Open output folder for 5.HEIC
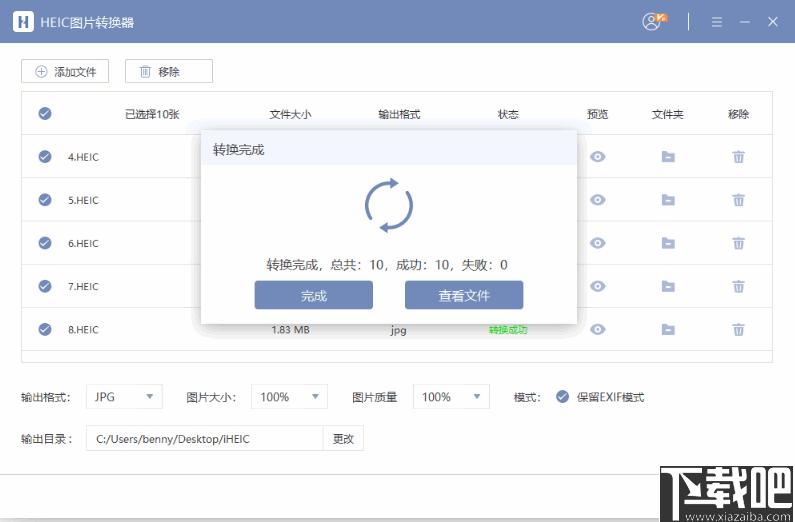795x522 pixels. (668, 200)
